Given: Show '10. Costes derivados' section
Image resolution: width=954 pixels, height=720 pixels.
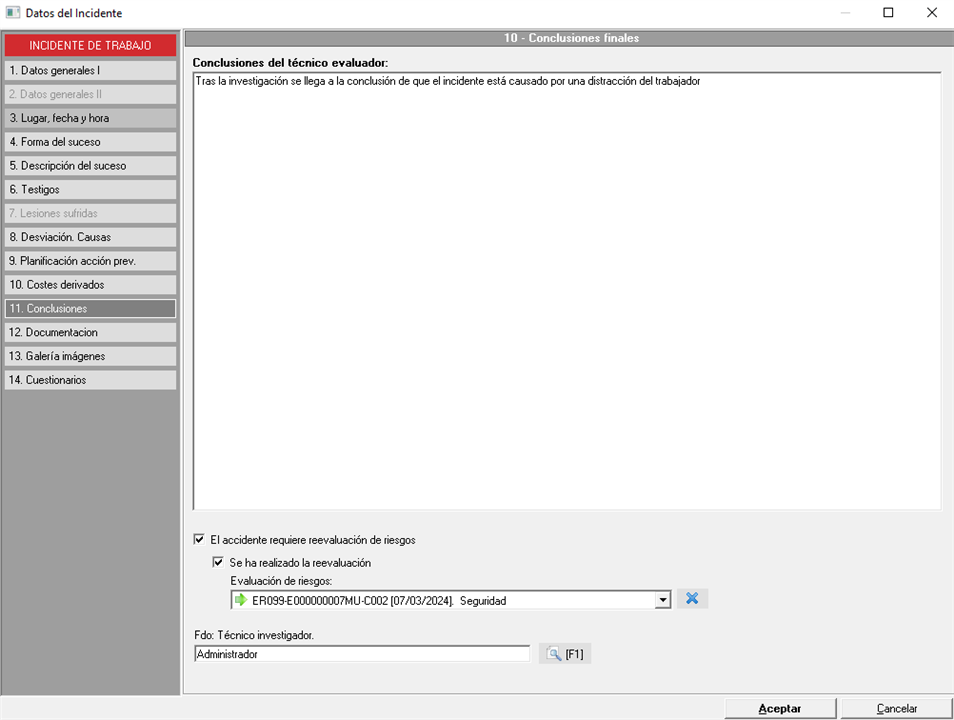Looking at the screenshot, I should click(90, 285).
